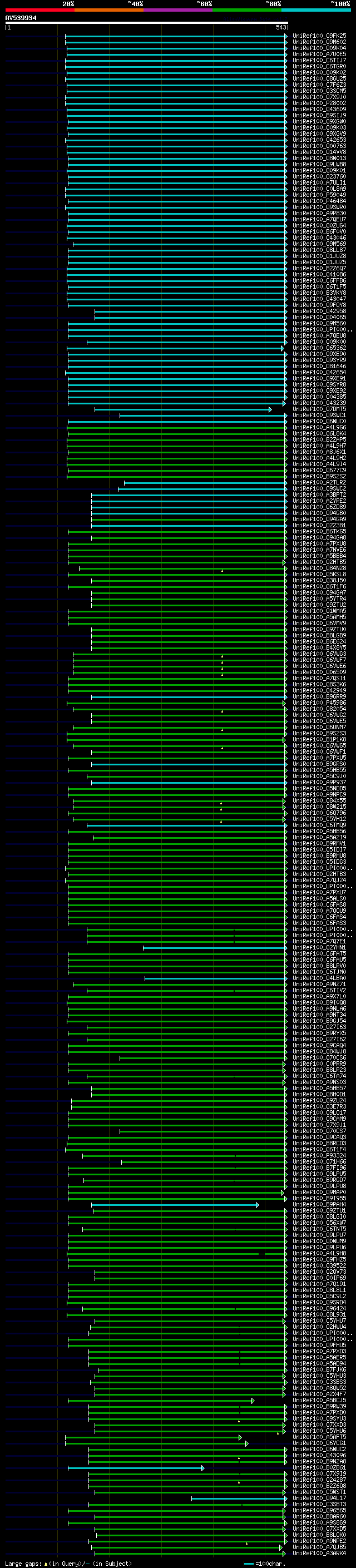Image resolution: width=356 pixels, height=1568 pixels.
Task: Click the white query sequence bar
Action: click(x=146, y=22)
